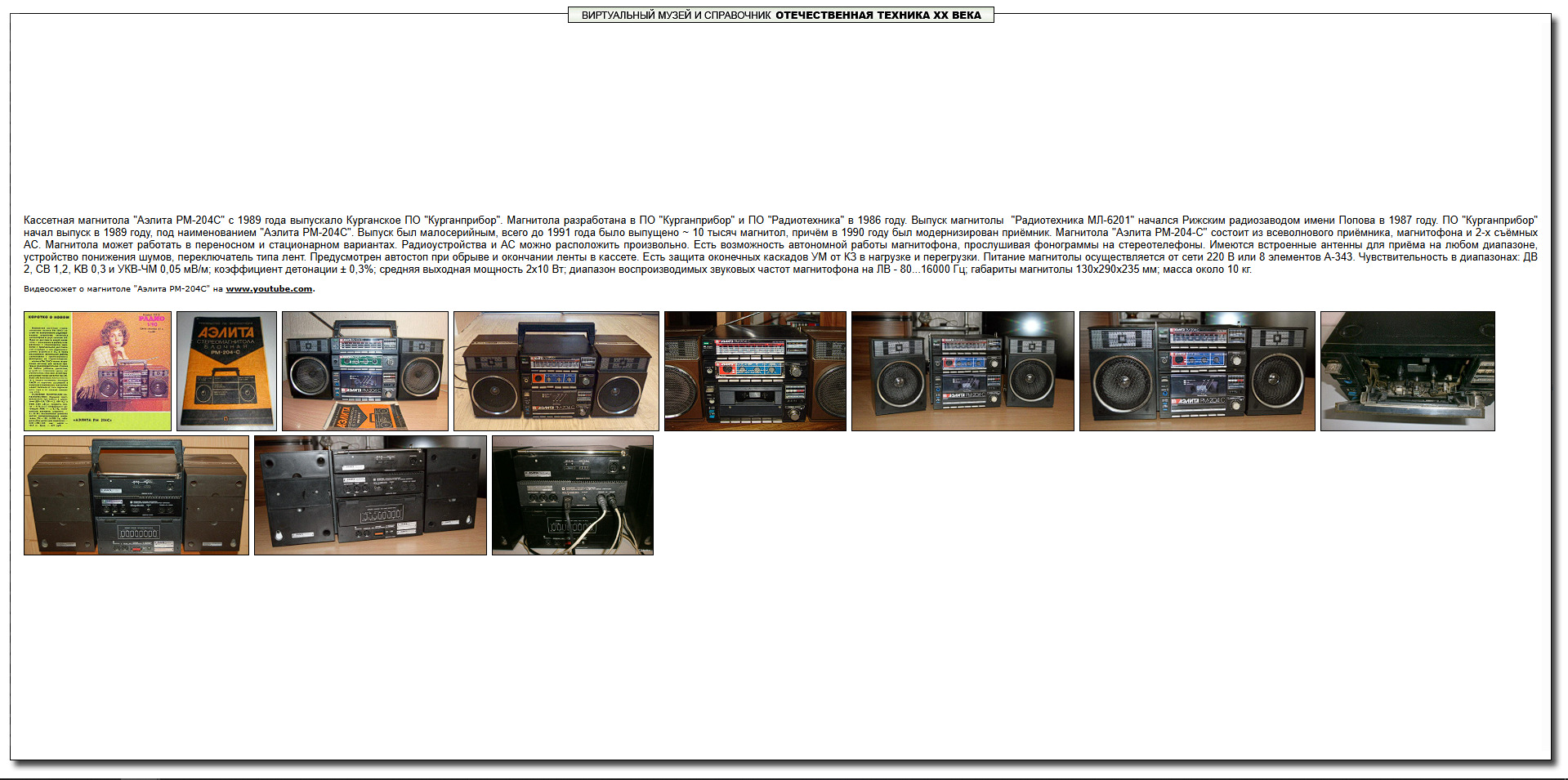The width and height of the screenshot is (1568, 780).
Task: Click the dimensions text '130х290х235 мм'
Action: click(1115, 269)
